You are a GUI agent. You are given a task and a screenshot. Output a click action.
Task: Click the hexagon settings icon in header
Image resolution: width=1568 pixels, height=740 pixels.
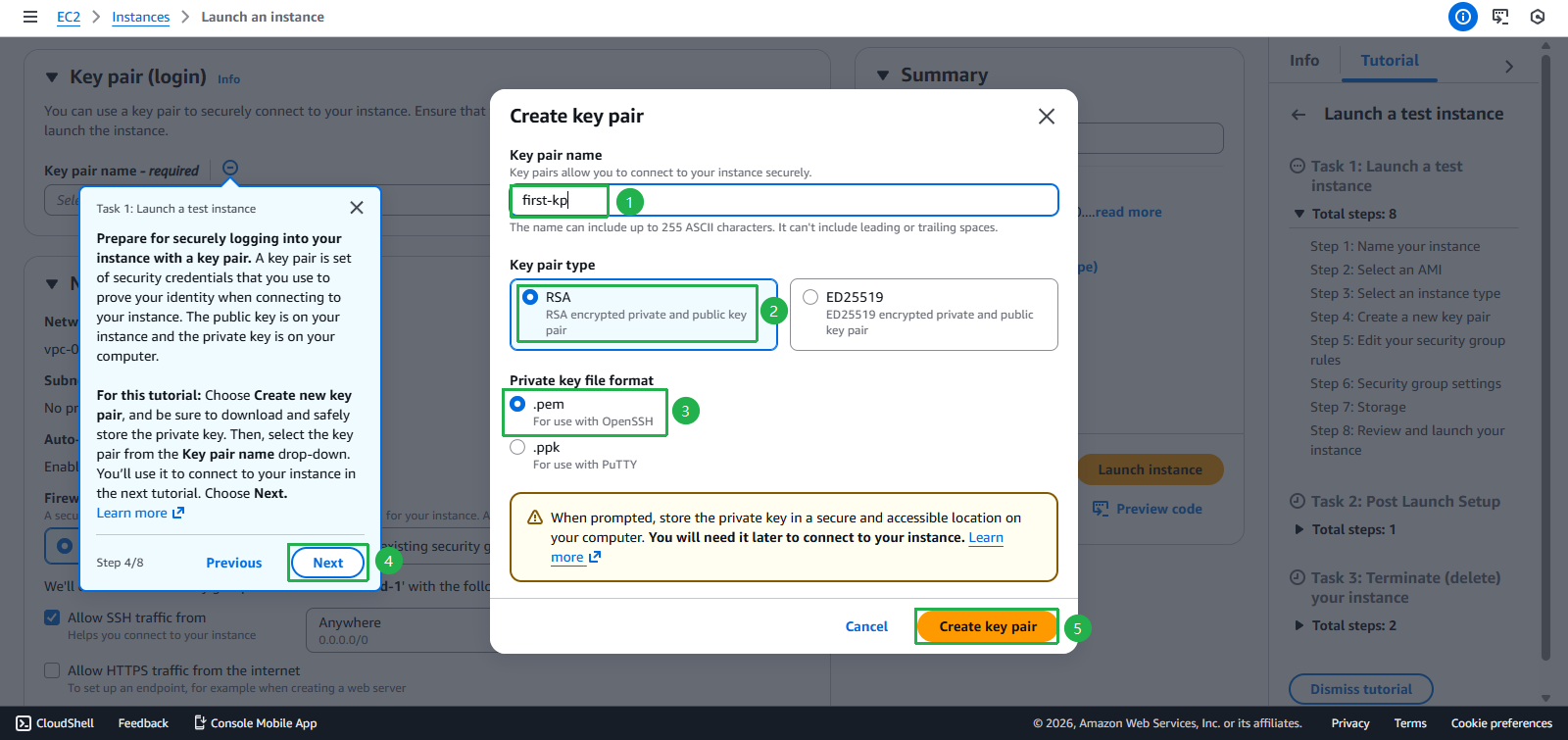pos(1538,17)
